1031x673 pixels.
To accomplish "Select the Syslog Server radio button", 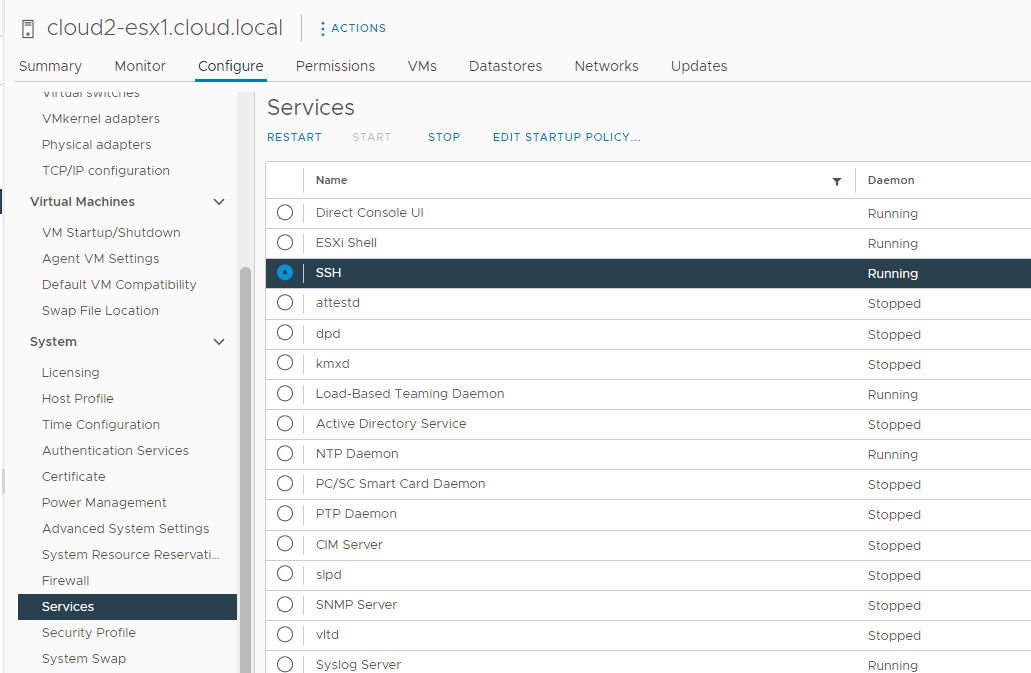I will tap(285, 665).
